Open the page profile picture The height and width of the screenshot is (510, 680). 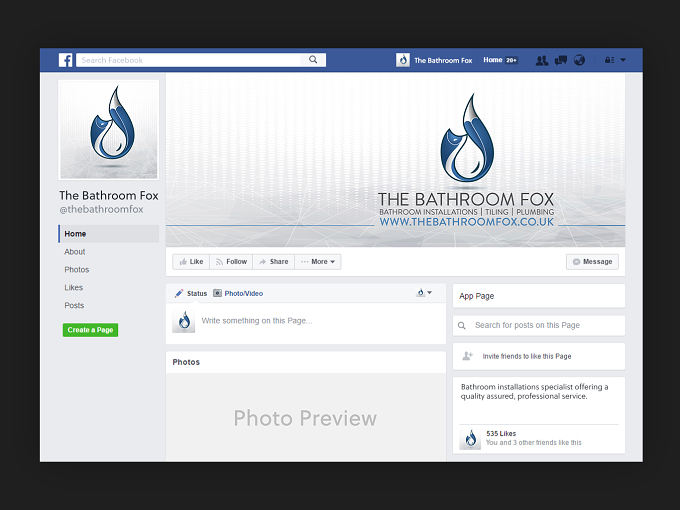pyautogui.click(x=109, y=130)
